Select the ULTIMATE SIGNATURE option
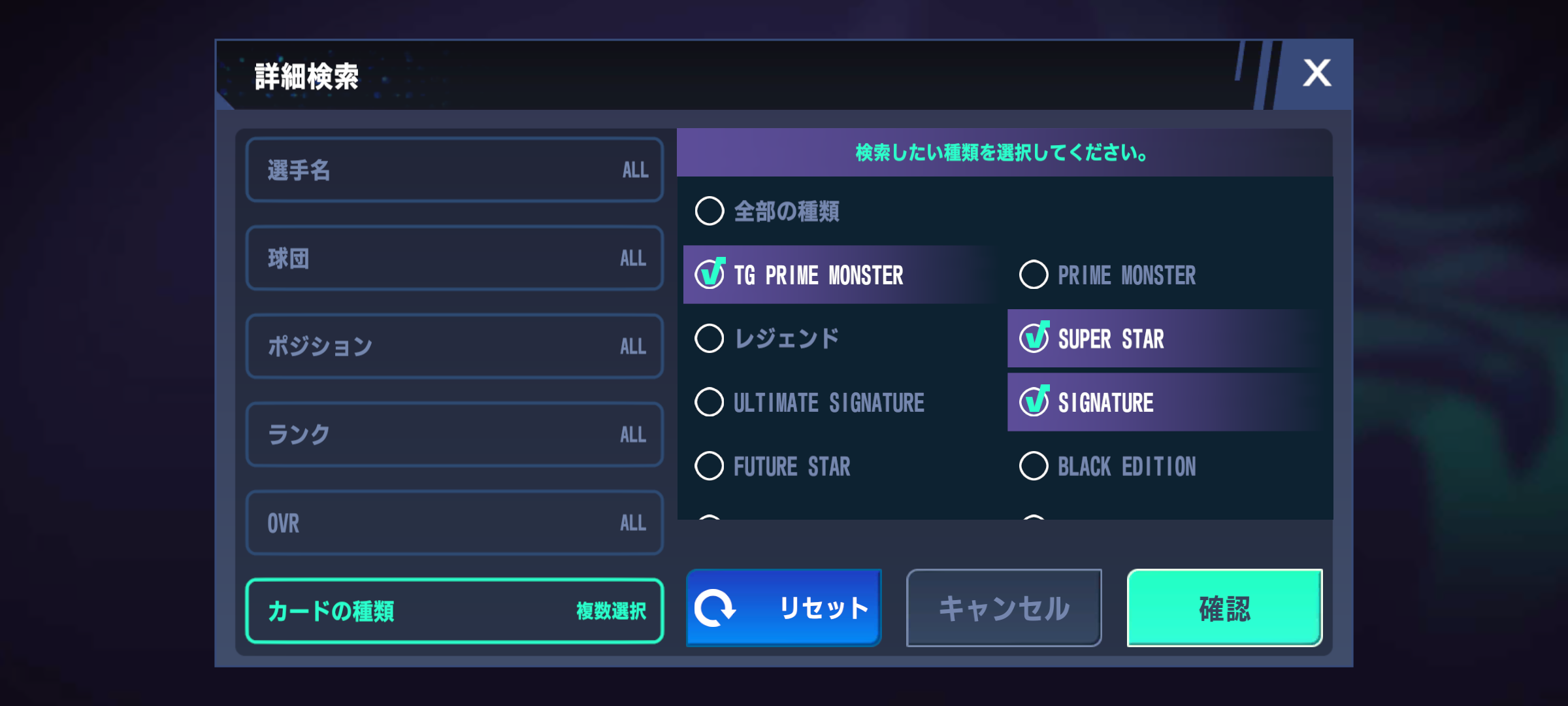This screenshot has width=1568, height=706. 710,402
